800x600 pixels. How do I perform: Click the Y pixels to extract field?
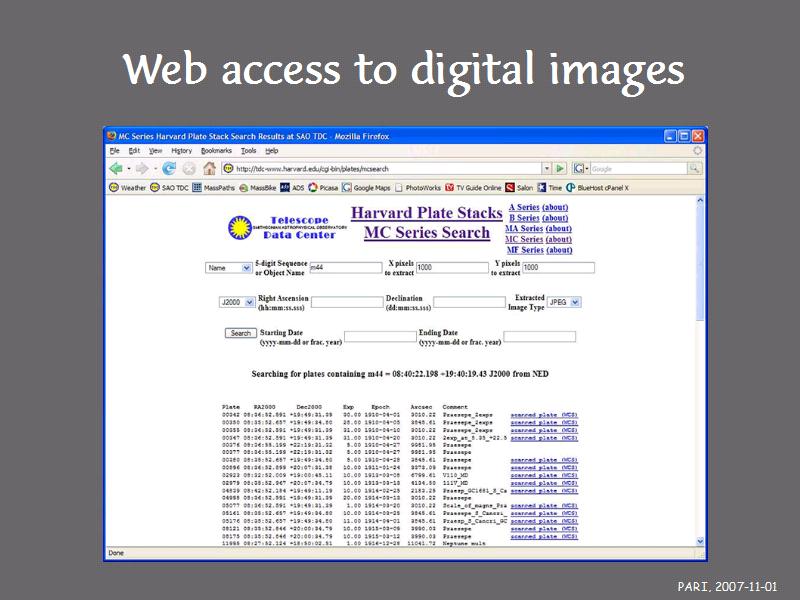(x=558, y=267)
